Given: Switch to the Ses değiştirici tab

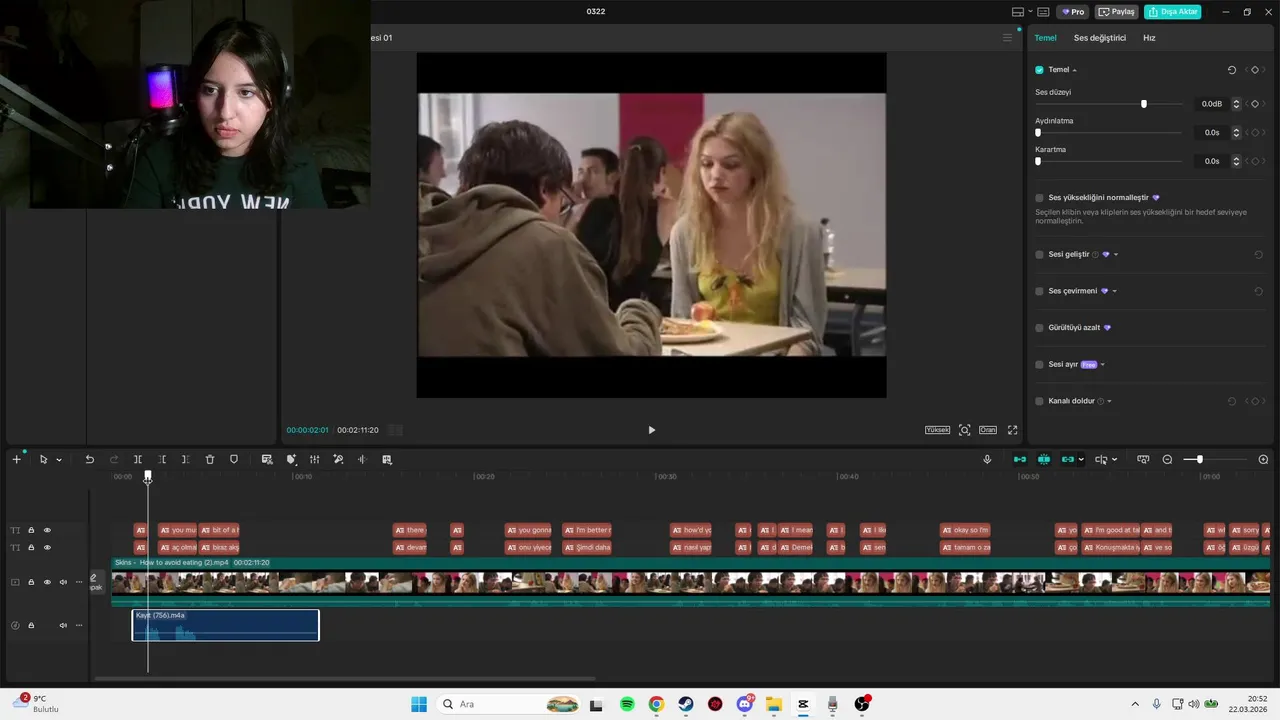Looking at the screenshot, I should click(1100, 38).
